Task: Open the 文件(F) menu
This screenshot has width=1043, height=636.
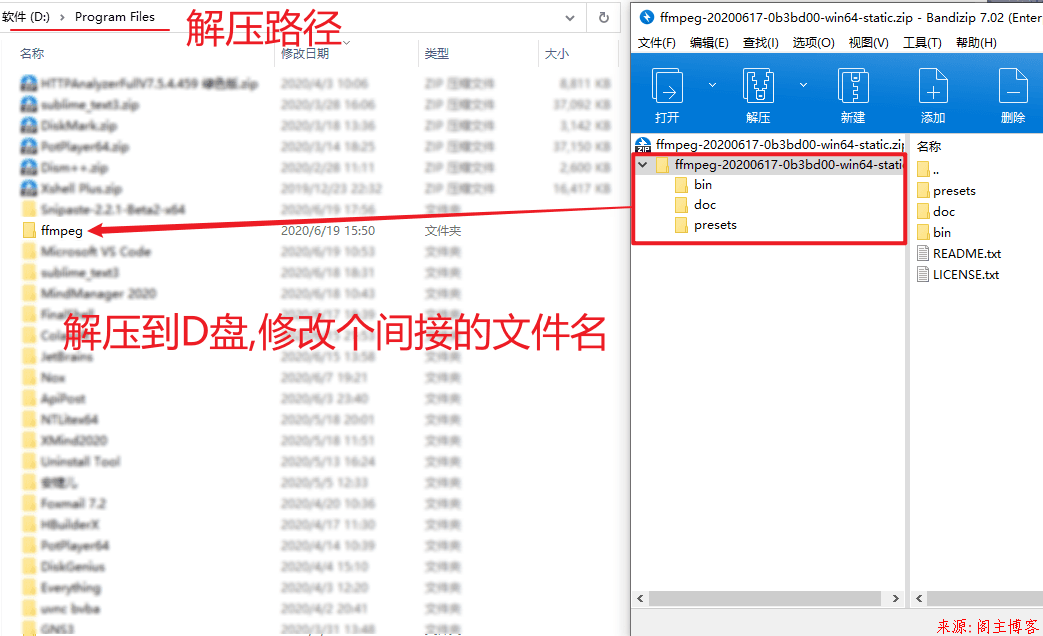Action: point(657,43)
